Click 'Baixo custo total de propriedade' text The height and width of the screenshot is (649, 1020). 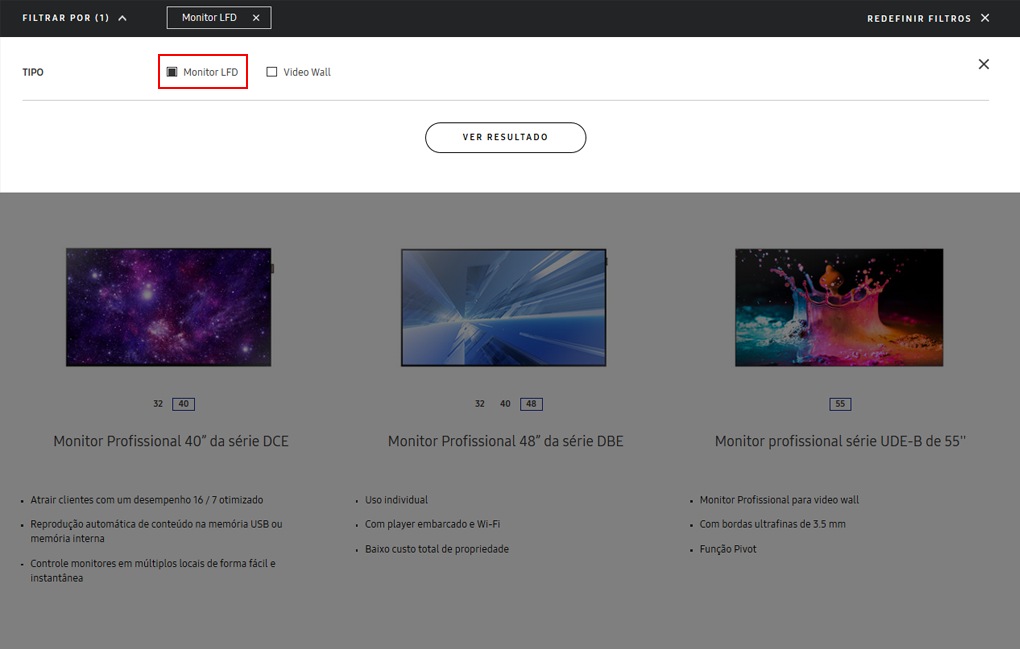[436, 549]
